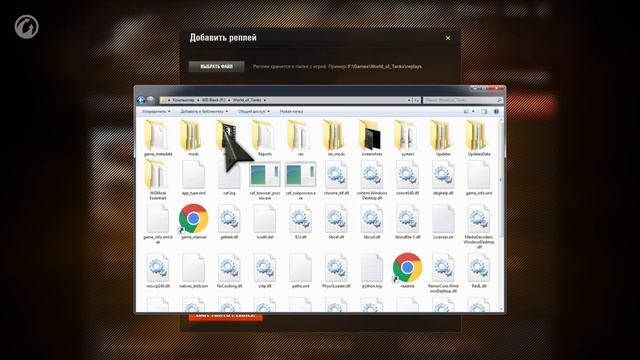Screen dimensions: 640x360
Task: Expand the address bar history dropdown
Action: [x=409, y=100]
